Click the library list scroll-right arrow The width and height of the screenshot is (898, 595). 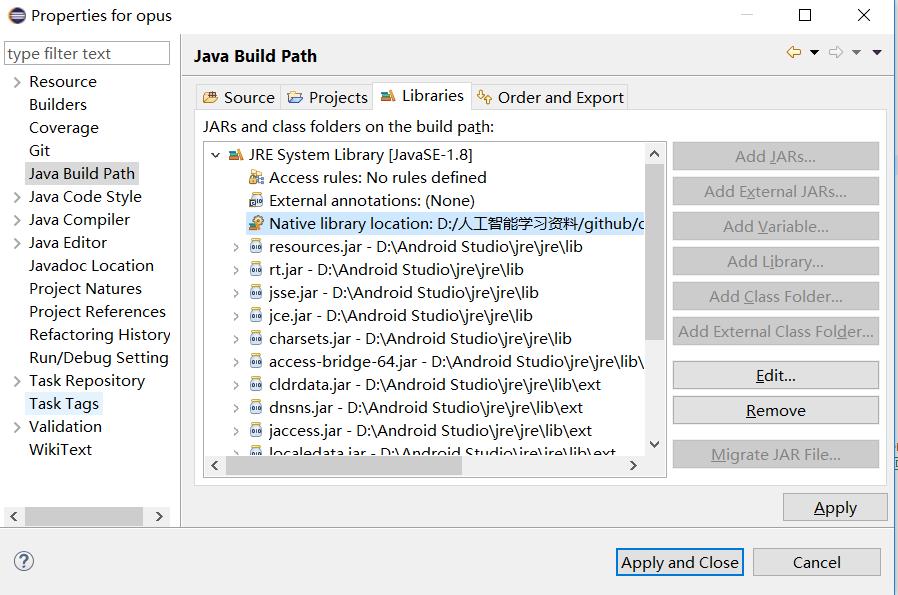coord(633,466)
